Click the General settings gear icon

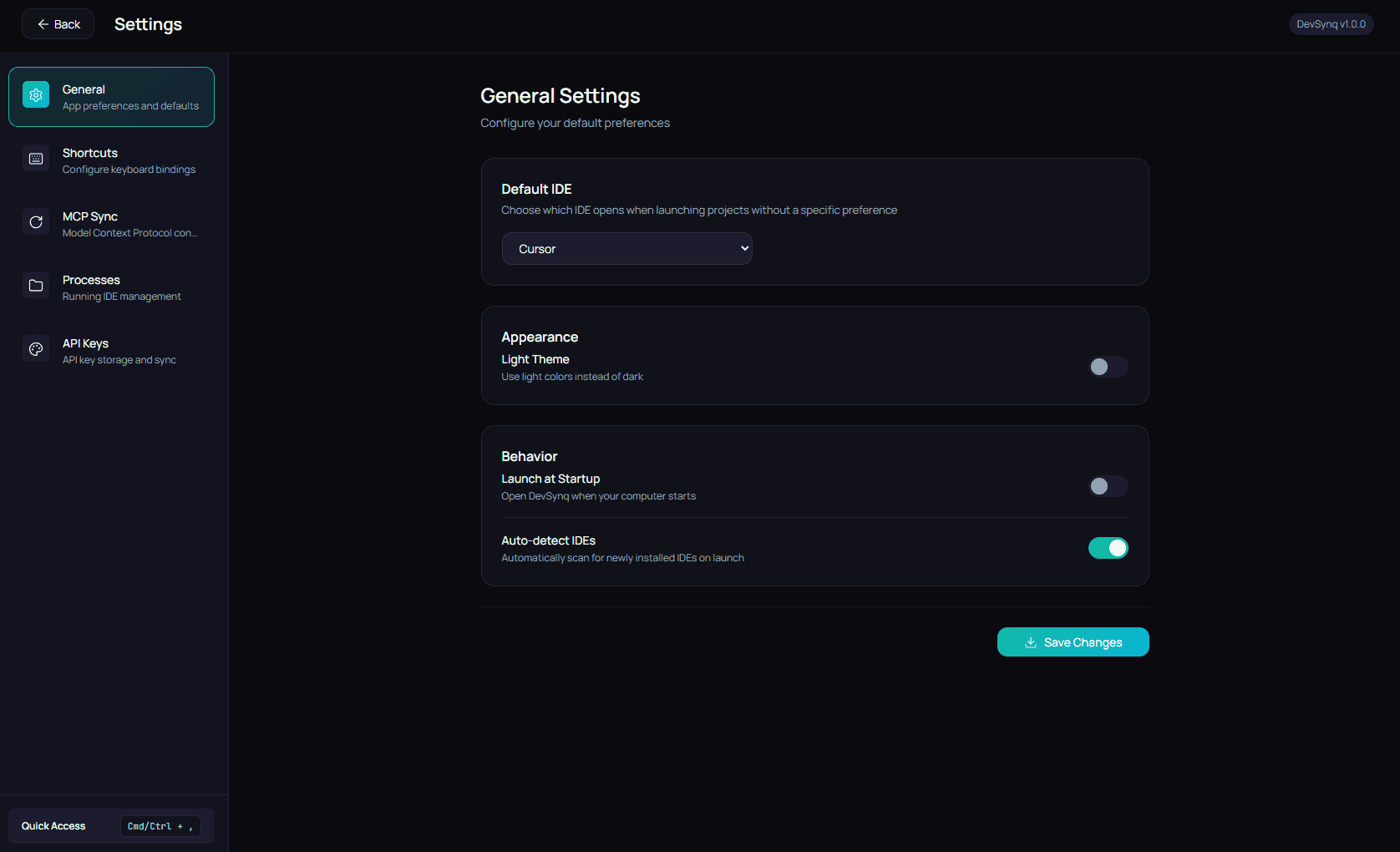[36, 94]
